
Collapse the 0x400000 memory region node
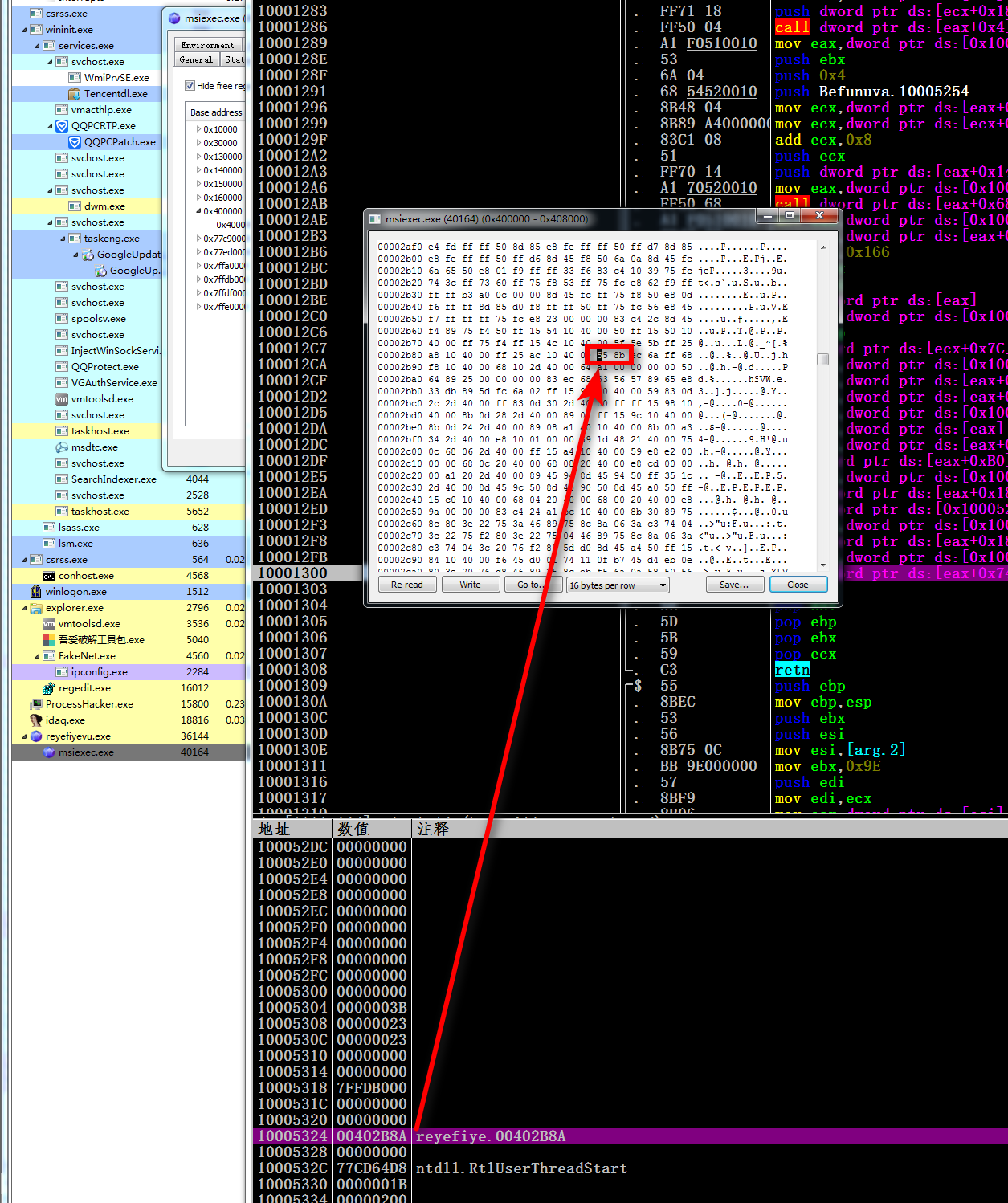[198, 211]
